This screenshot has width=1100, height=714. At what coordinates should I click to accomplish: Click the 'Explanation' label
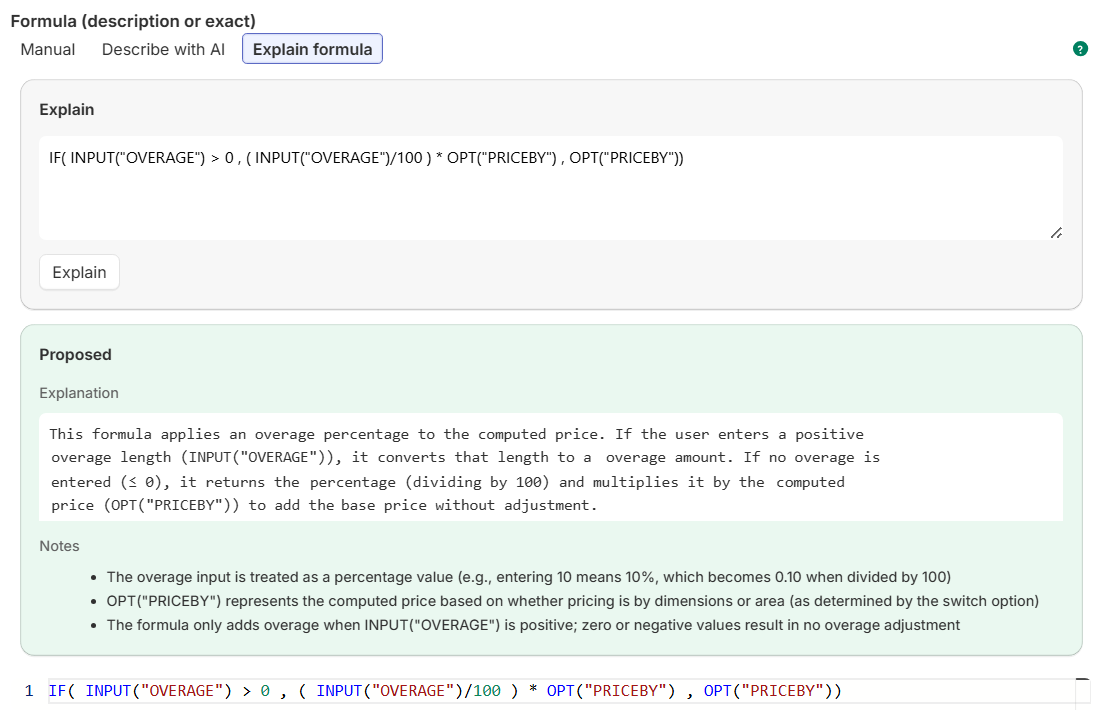click(79, 393)
